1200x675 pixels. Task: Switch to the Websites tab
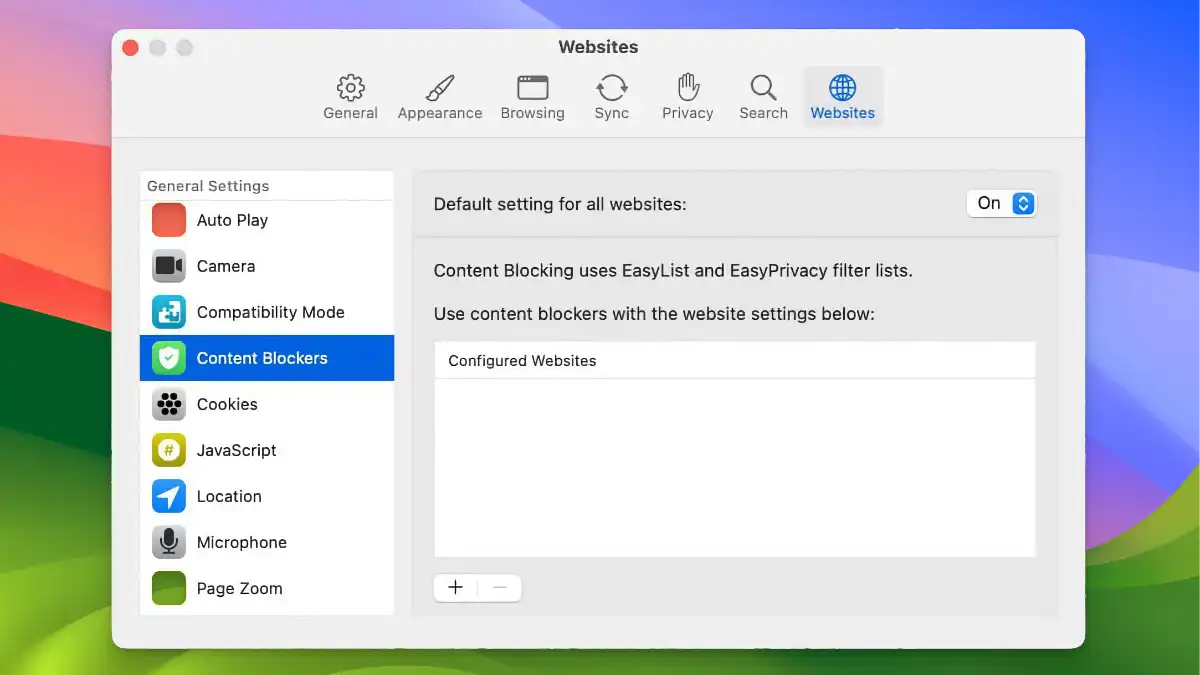coord(842,96)
